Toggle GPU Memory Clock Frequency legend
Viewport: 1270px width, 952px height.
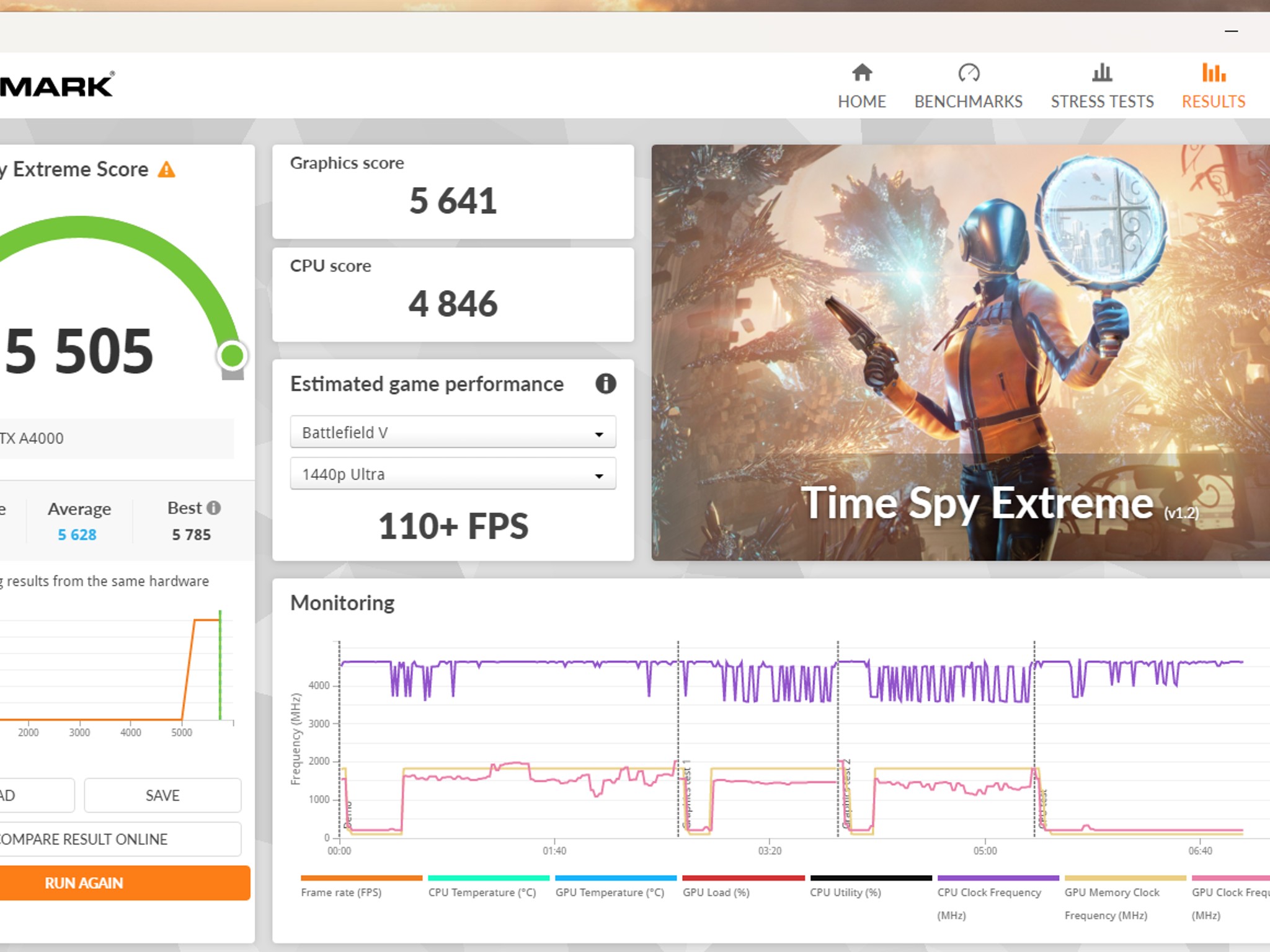click(x=1125, y=898)
